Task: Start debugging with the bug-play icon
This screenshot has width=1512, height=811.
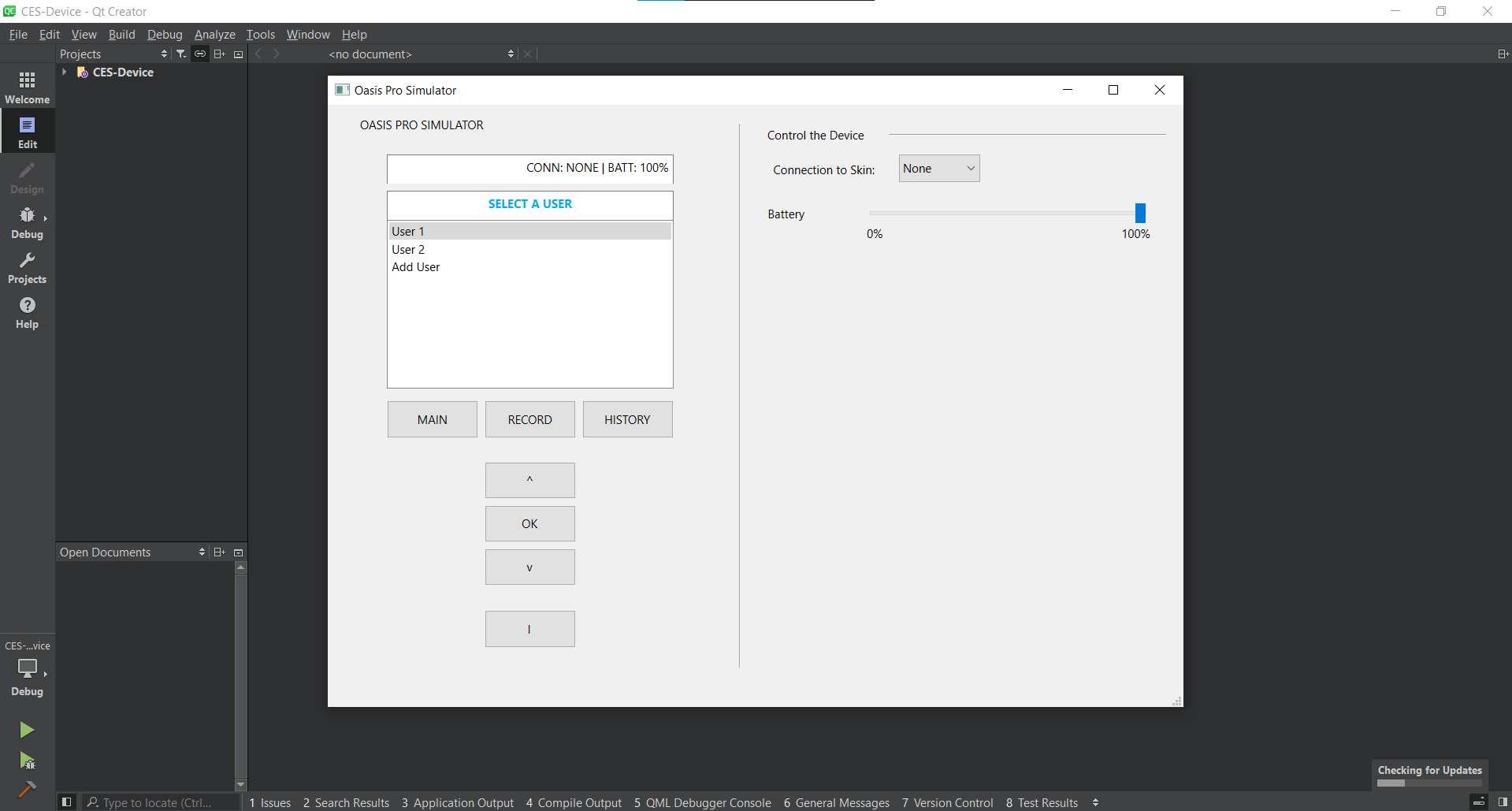Action: tap(27, 761)
